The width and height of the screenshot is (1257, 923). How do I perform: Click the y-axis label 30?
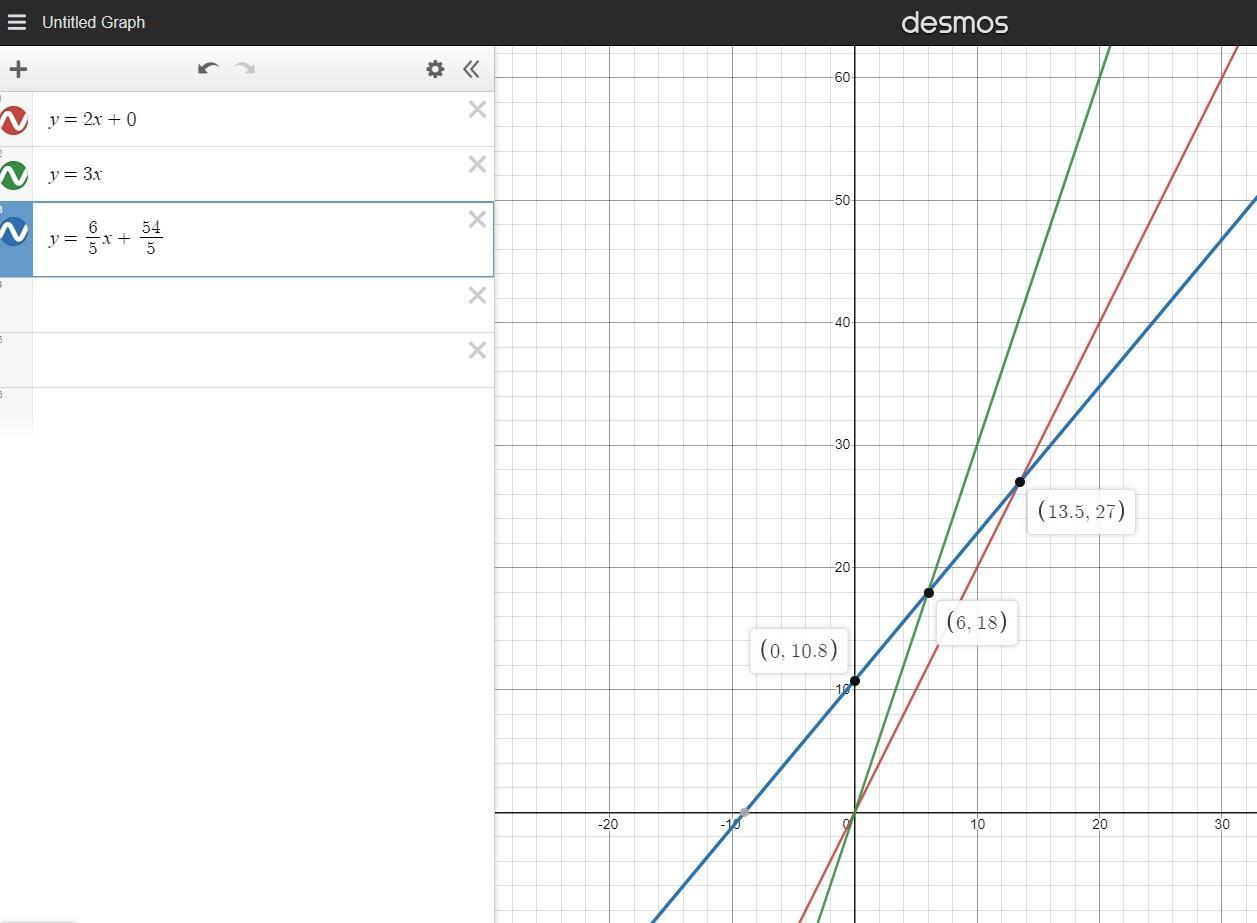click(842, 444)
